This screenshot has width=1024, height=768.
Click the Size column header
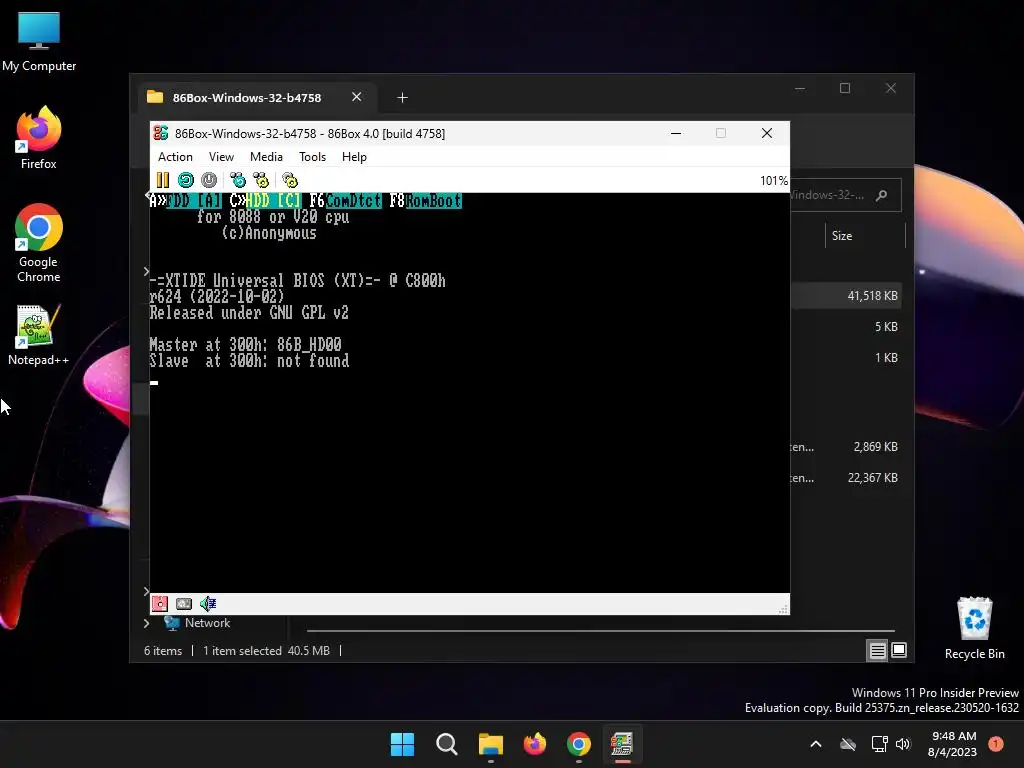(x=842, y=236)
